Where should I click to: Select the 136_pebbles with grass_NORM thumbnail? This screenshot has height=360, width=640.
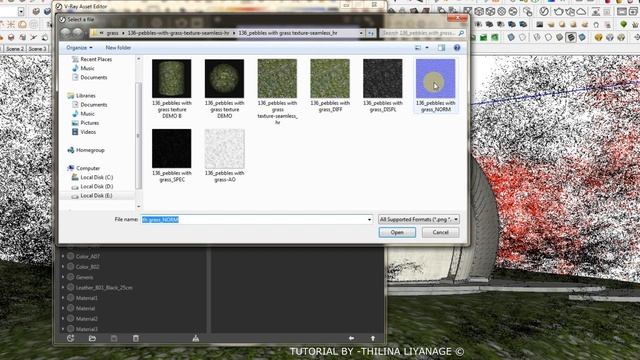[435, 78]
